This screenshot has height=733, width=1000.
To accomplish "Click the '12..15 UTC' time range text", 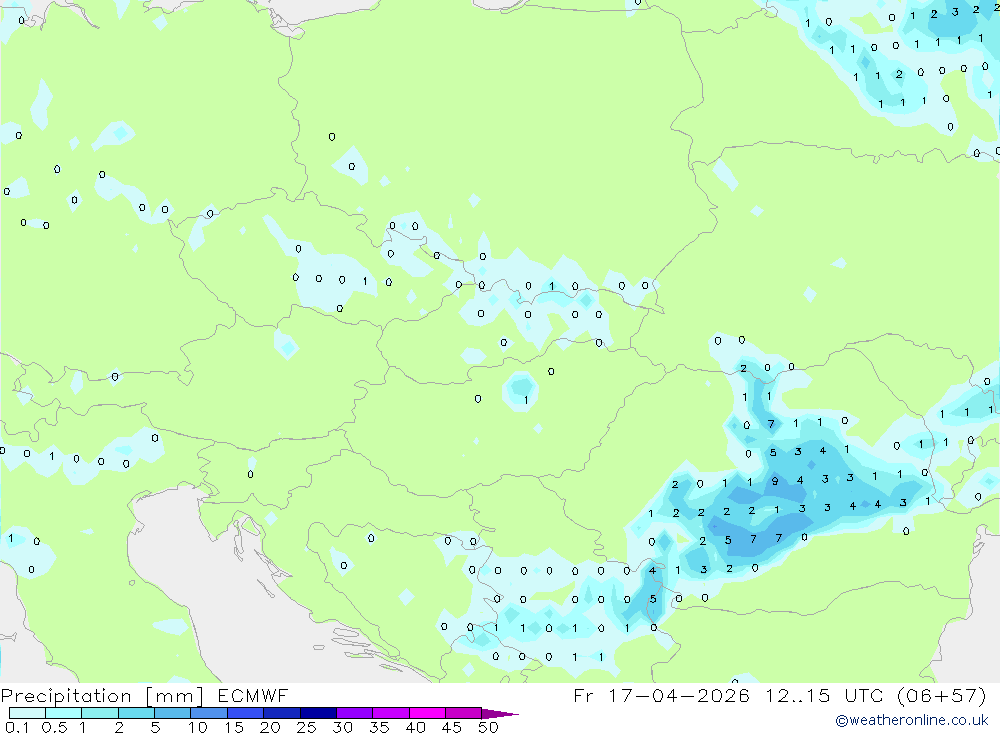I will tap(824, 695).
